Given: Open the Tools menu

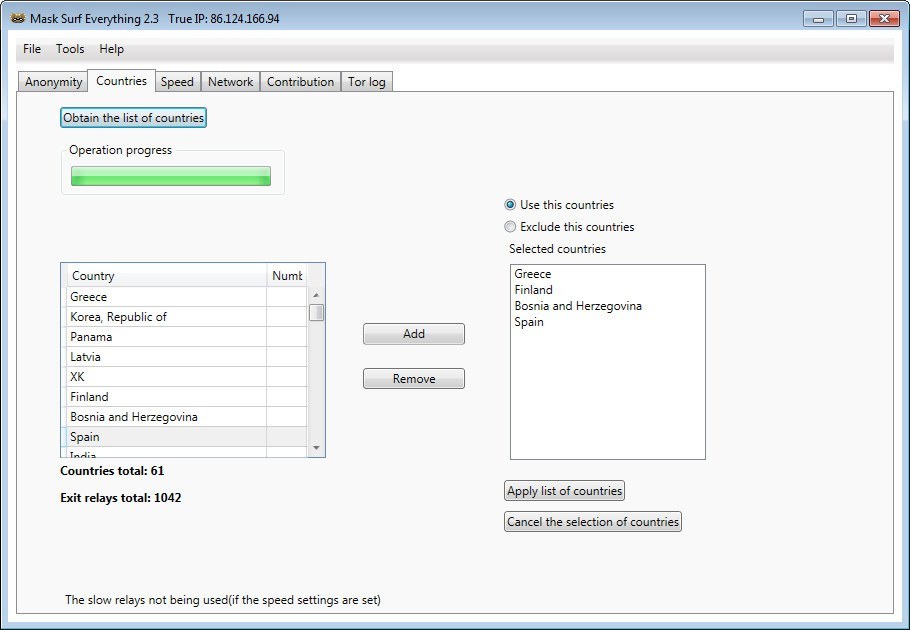Looking at the screenshot, I should [70, 49].
